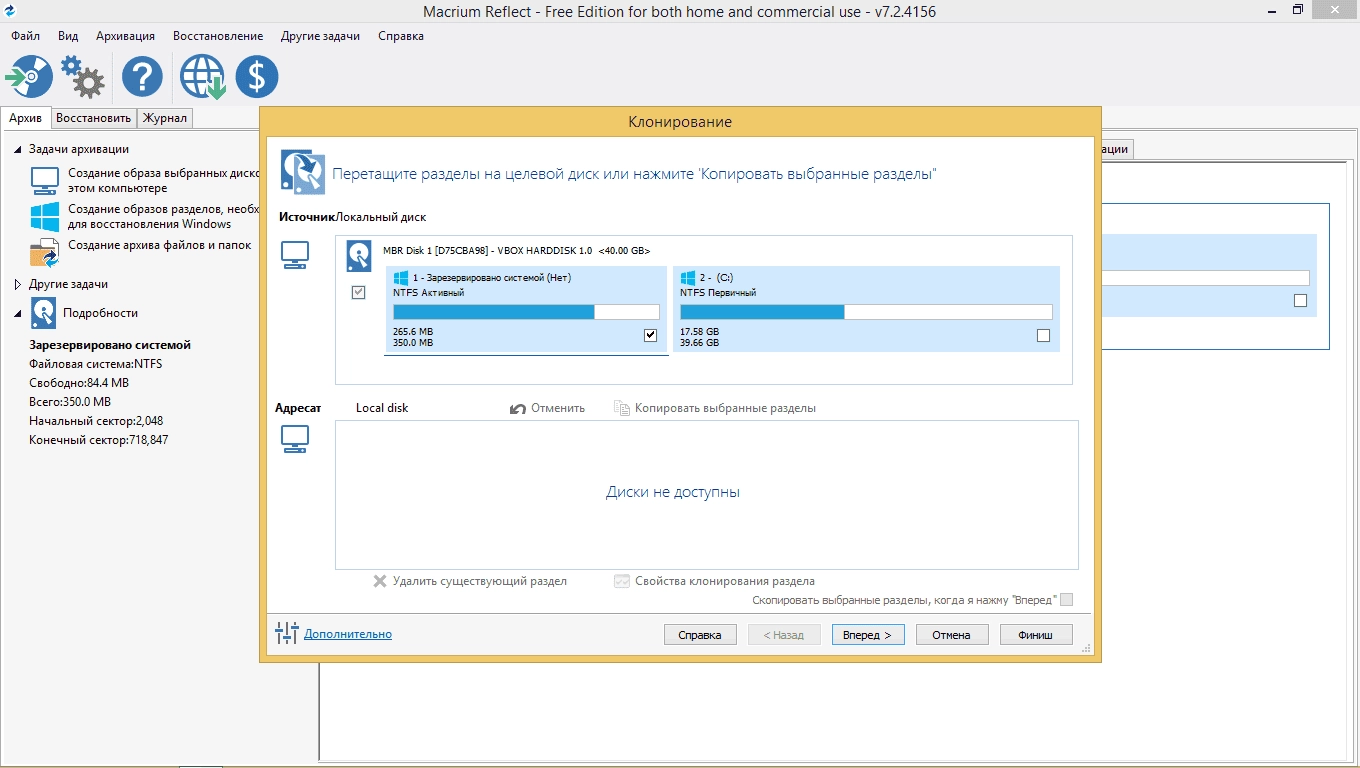Viewport: 1360px width, 768px height.
Task: Click the properties icon for Свойства клонирования раздела
Action: pyautogui.click(x=622, y=581)
